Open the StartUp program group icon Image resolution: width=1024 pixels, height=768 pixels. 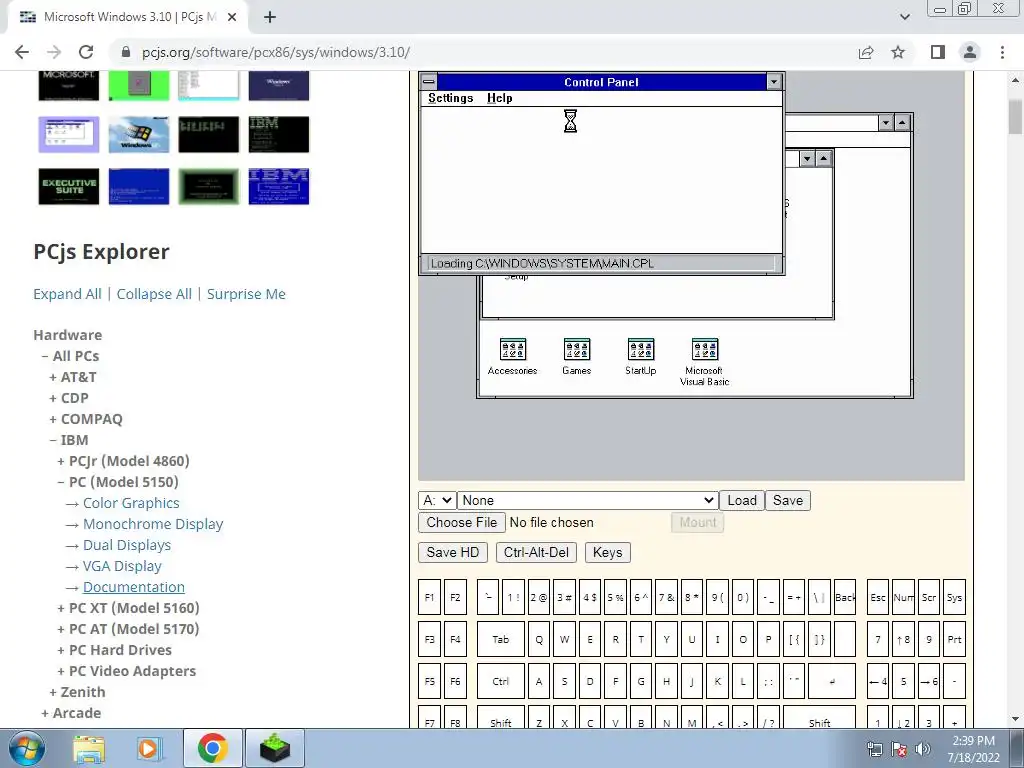tap(641, 356)
